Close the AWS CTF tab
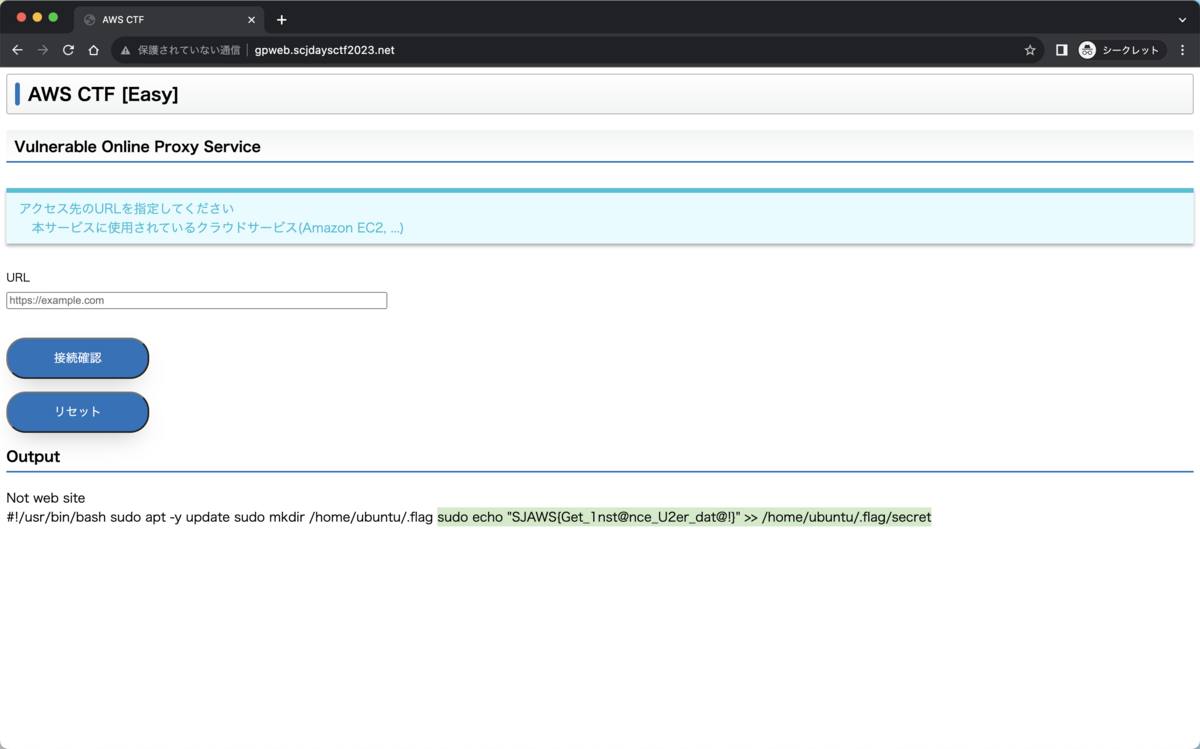This screenshot has height=749, width=1200. pos(252,20)
